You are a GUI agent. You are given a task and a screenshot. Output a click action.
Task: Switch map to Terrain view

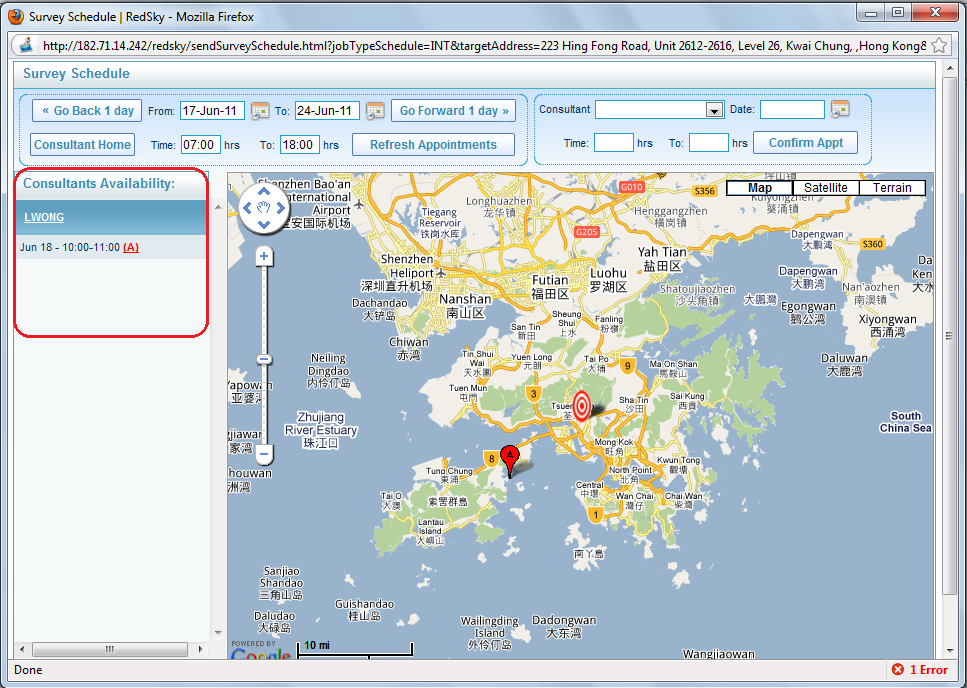[892, 188]
